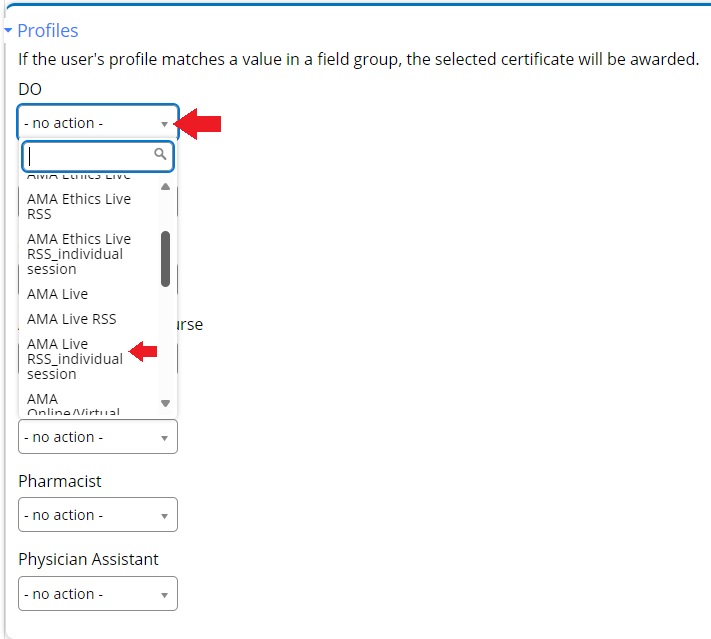Viewport: 711px width, 639px height.
Task: Choose AMA Live RSS_individual session option
Action: click(75, 359)
